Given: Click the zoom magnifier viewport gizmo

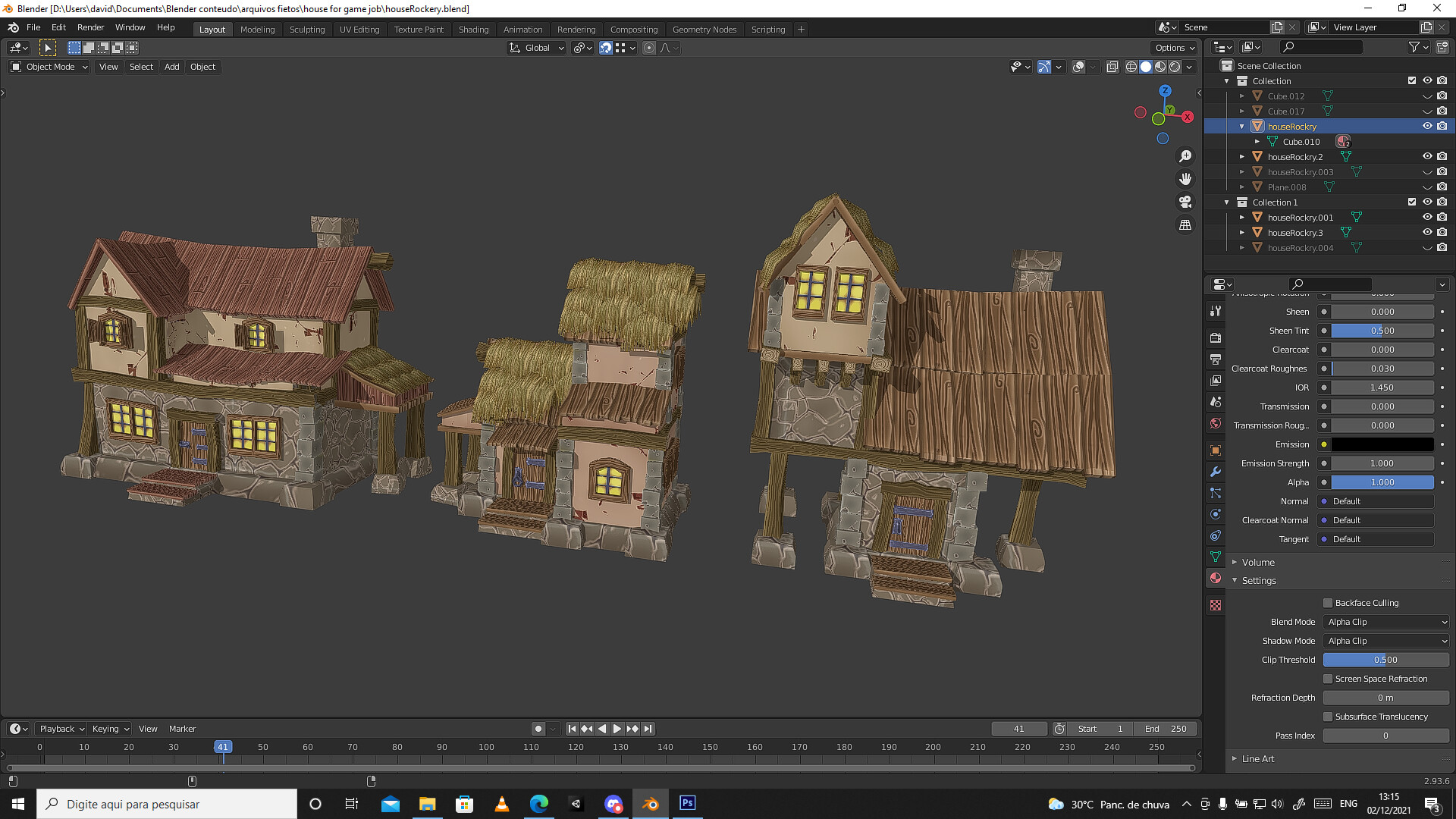Looking at the screenshot, I should (x=1185, y=156).
